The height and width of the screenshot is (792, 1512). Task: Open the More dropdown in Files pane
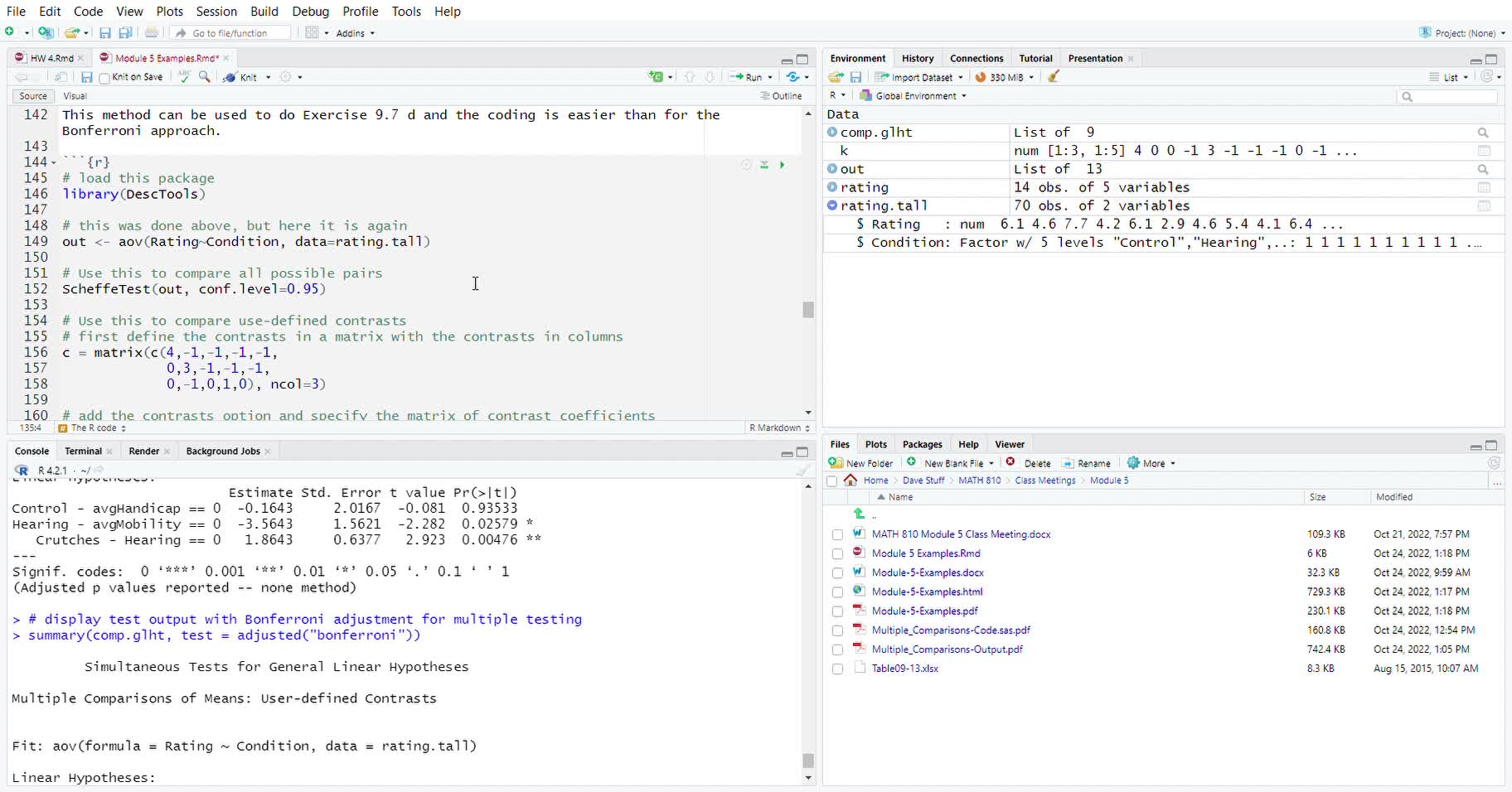coord(1151,463)
